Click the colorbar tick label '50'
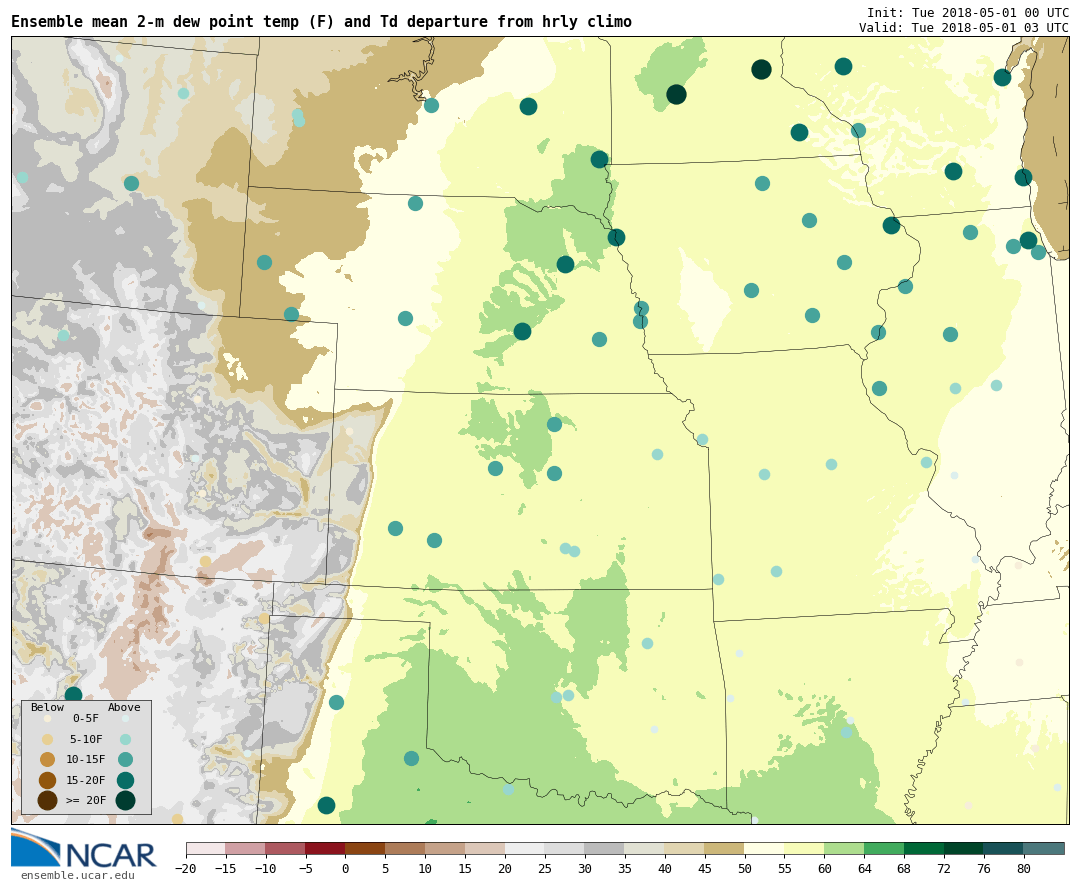This screenshot has height=887, width=1080. click(745, 868)
